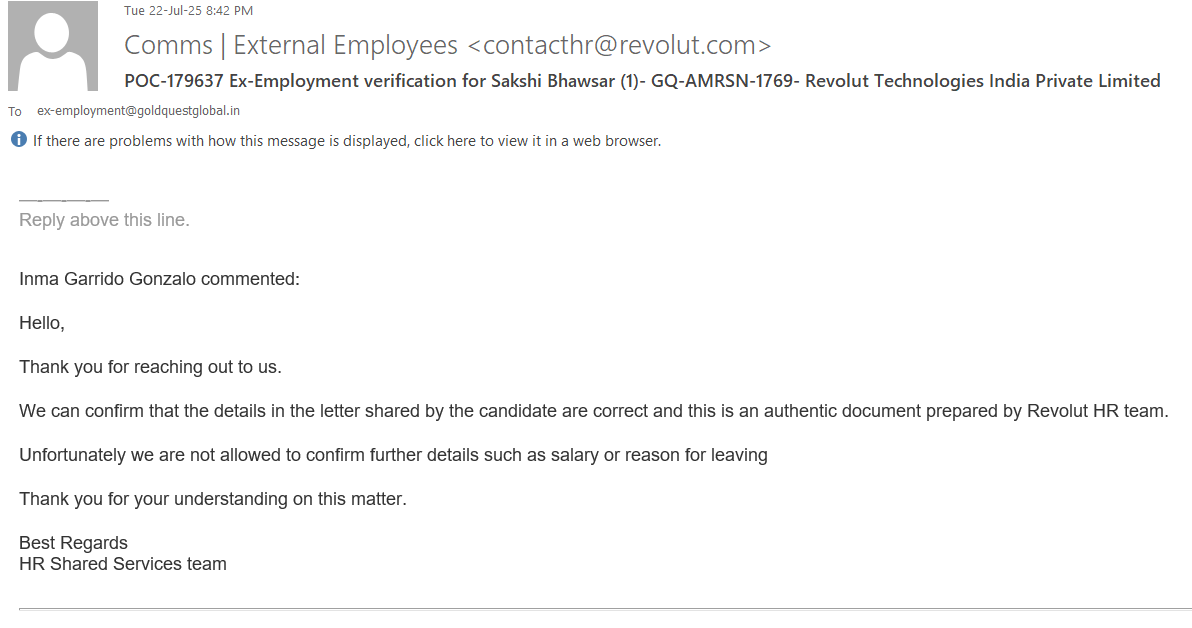Click 'Thank you for your understanding' line
Viewport: 1192px width, 628px height.
(x=212, y=499)
